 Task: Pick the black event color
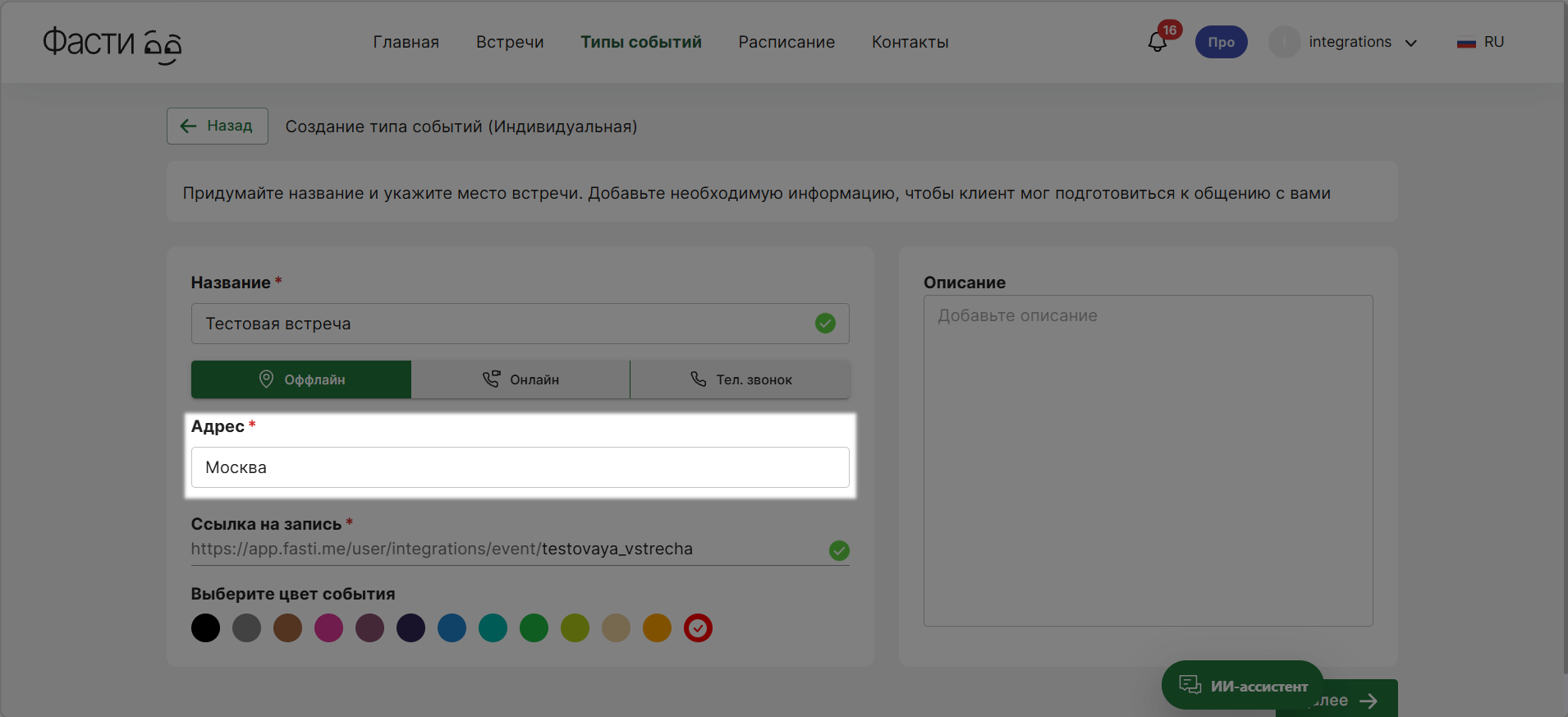(205, 628)
